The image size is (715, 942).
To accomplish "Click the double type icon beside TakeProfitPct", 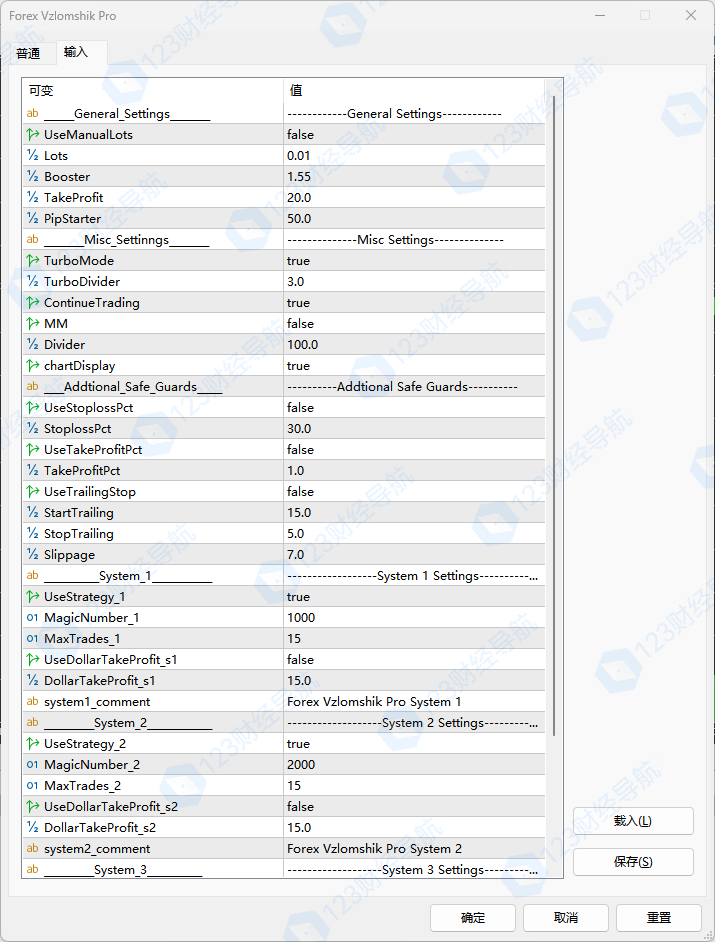I will 32,471.
